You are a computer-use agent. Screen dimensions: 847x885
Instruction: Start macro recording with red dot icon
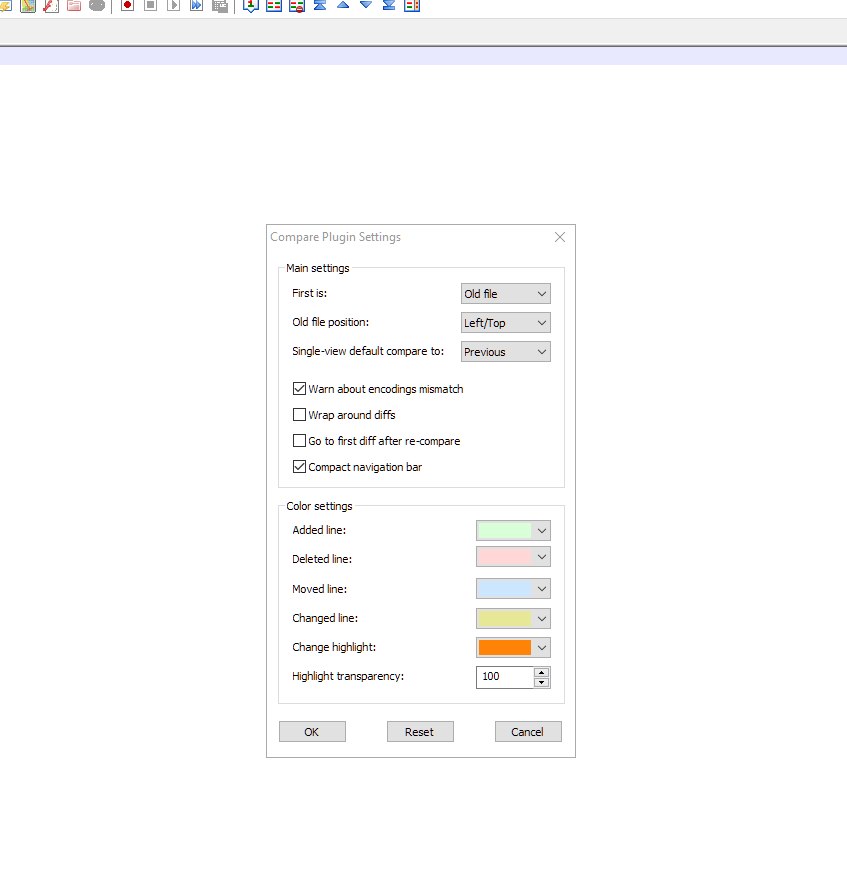[x=127, y=6]
